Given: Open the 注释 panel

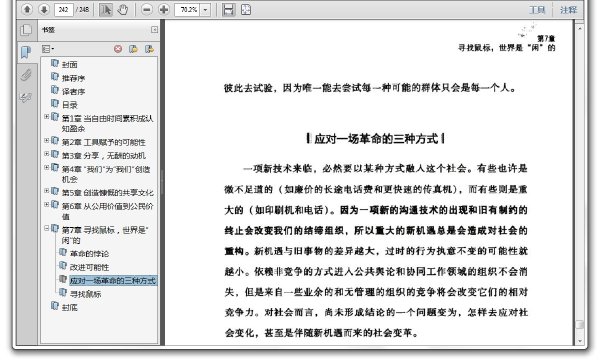Looking at the screenshot, I should pyautogui.click(x=568, y=10).
